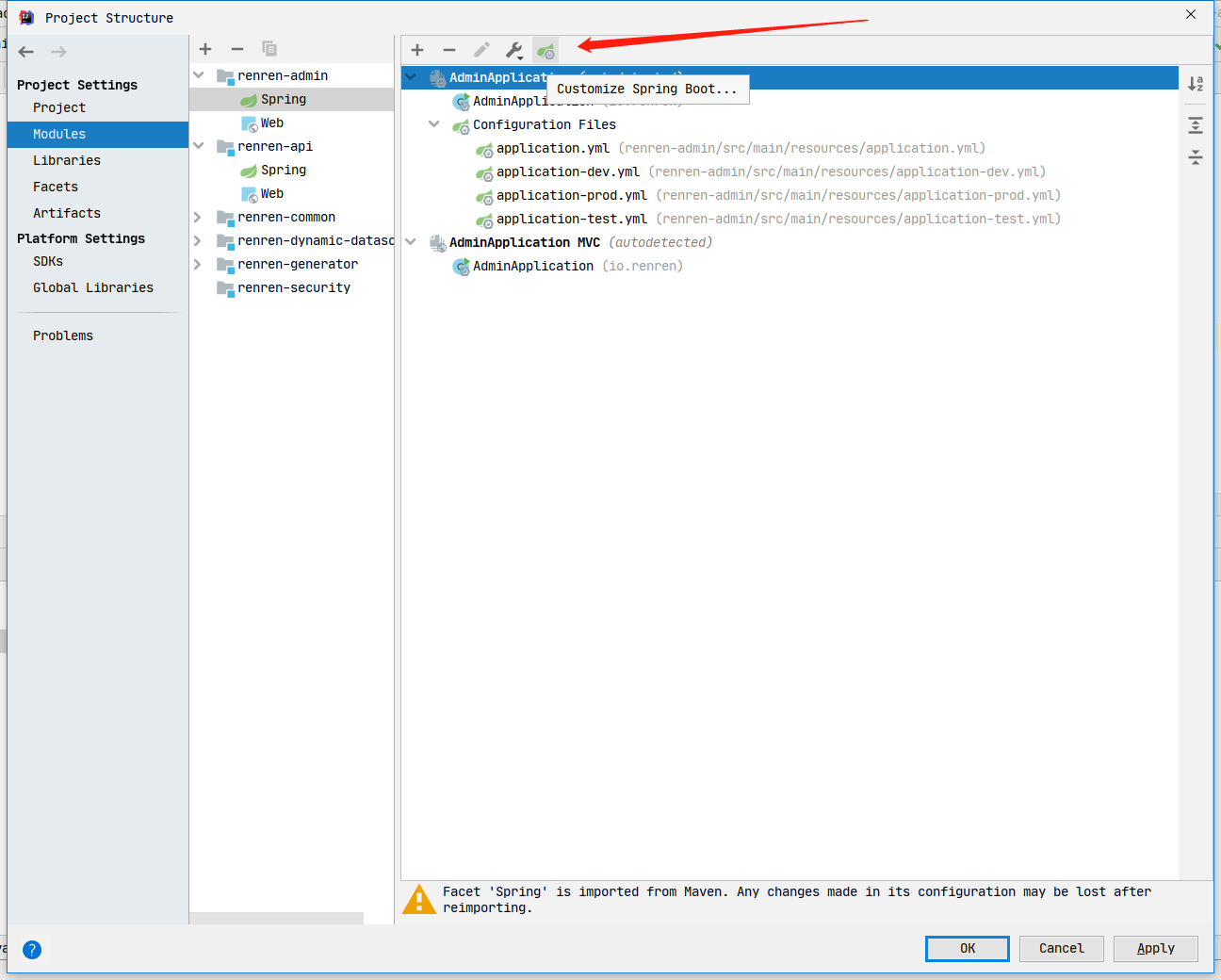Click the Cancel button
This screenshot has width=1221, height=980.
[x=1061, y=949]
